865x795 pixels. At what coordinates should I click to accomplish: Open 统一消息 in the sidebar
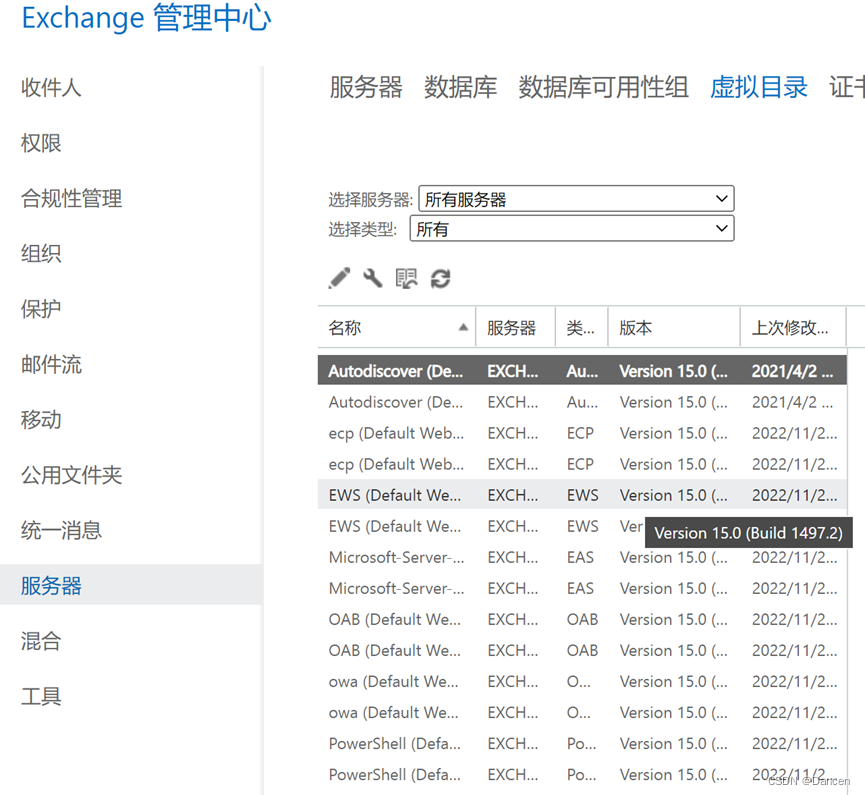click(x=61, y=530)
